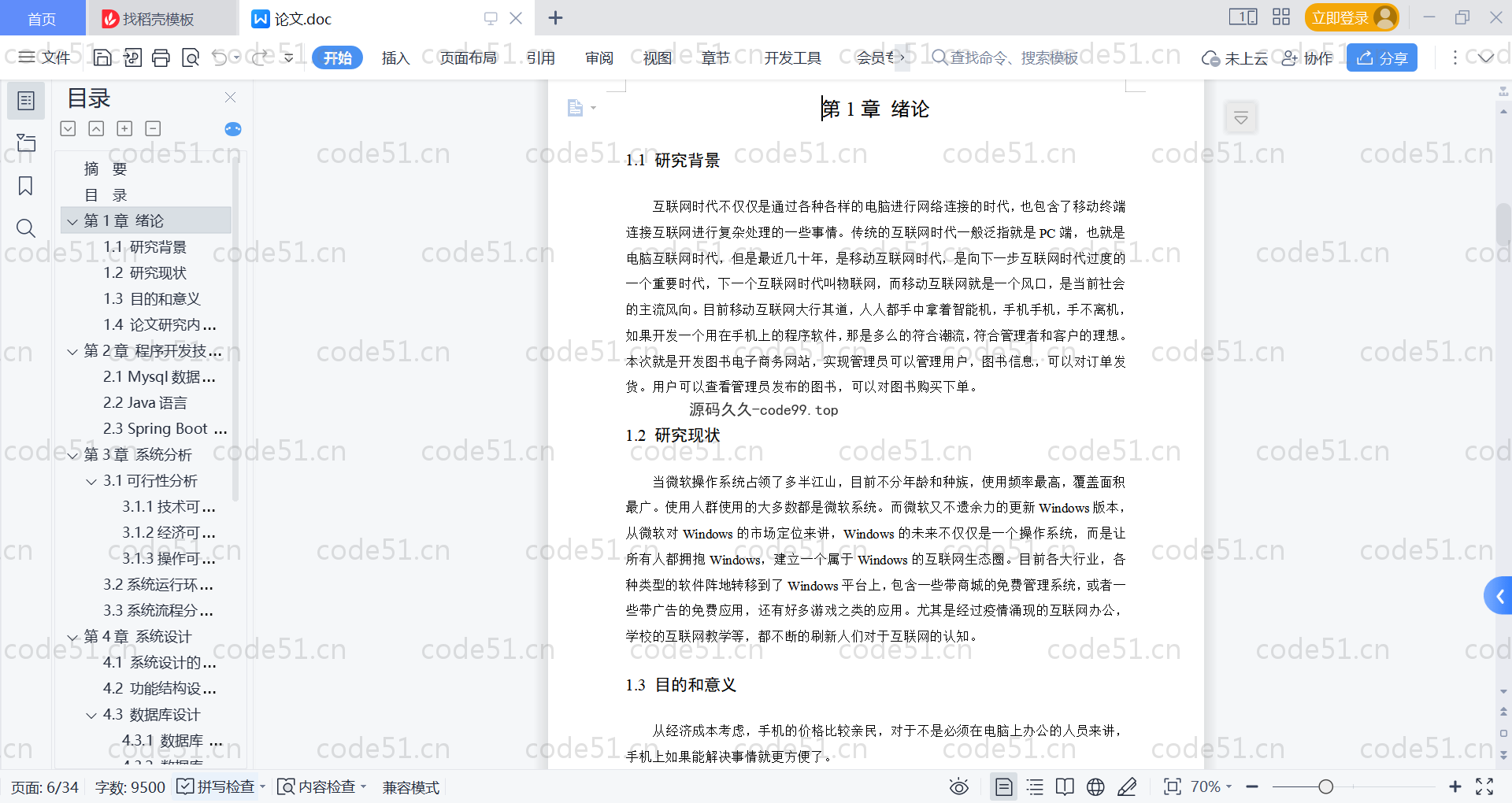Adjust the zoom slider handle
Viewport: 1512px width, 803px height.
point(1326,786)
